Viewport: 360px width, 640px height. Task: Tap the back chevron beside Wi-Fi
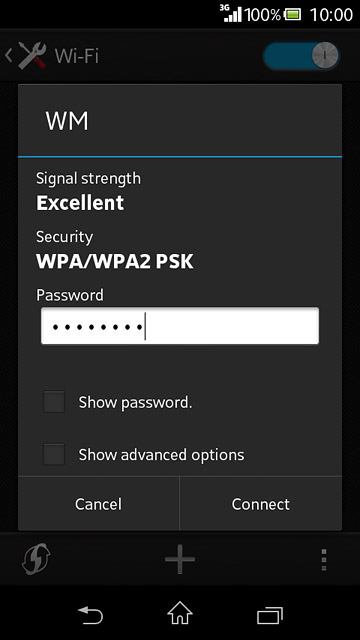9,56
